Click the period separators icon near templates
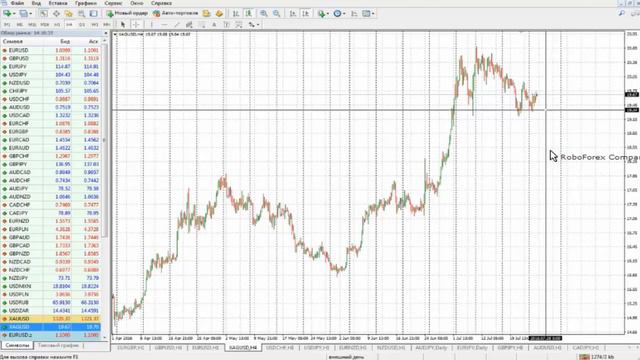The height and width of the screenshot is (360, 640). pos(354,13)
